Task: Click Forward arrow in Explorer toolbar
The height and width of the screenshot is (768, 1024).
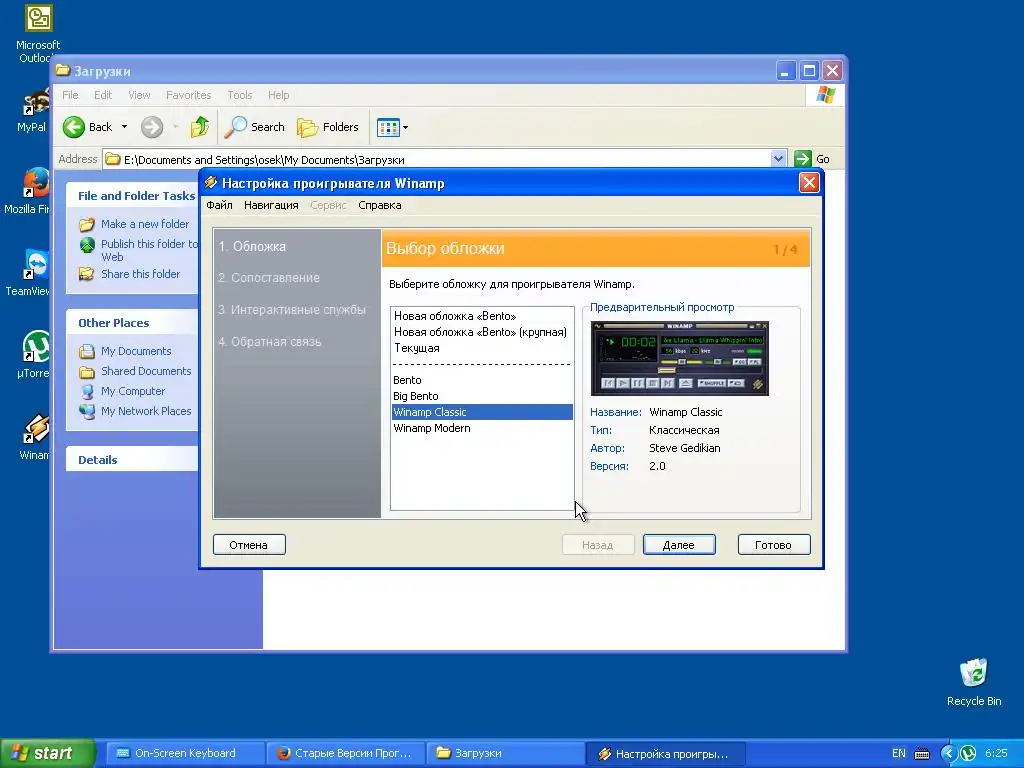Action: tap(152, 127)
